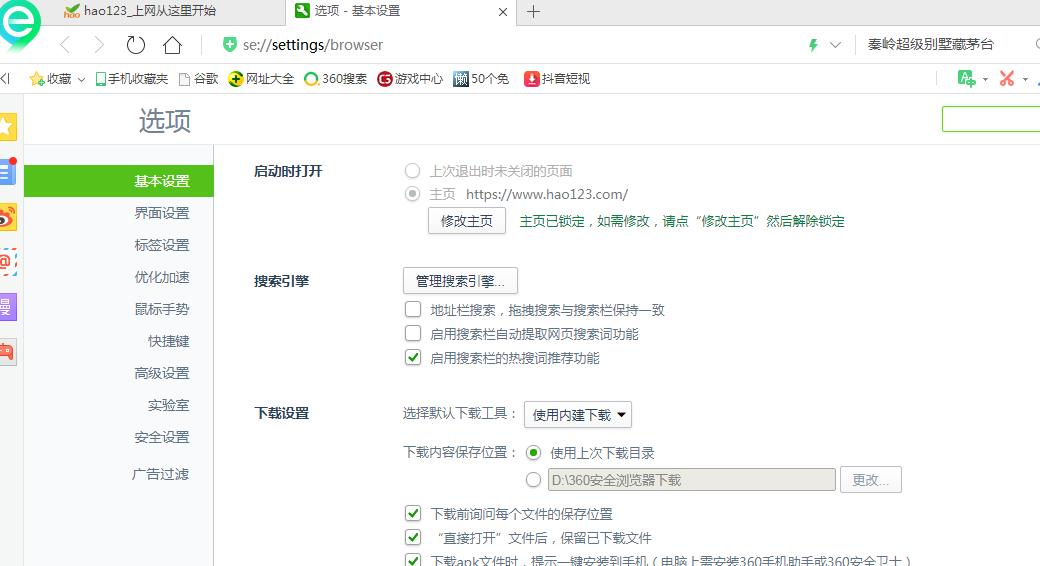Open the star favorites sidebar icon
1040x566 pixels.
tap(7, 127)
